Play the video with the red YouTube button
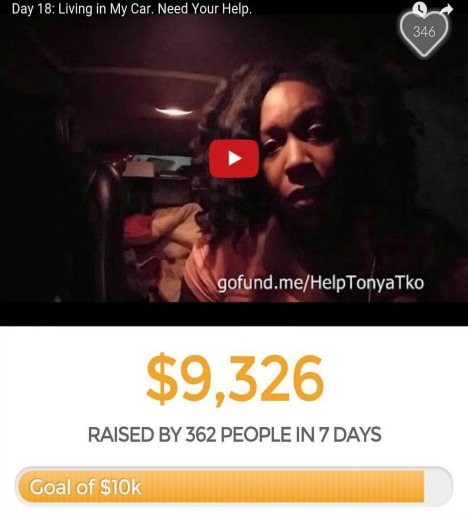The image size is (468, 513). tap(234, 159)
